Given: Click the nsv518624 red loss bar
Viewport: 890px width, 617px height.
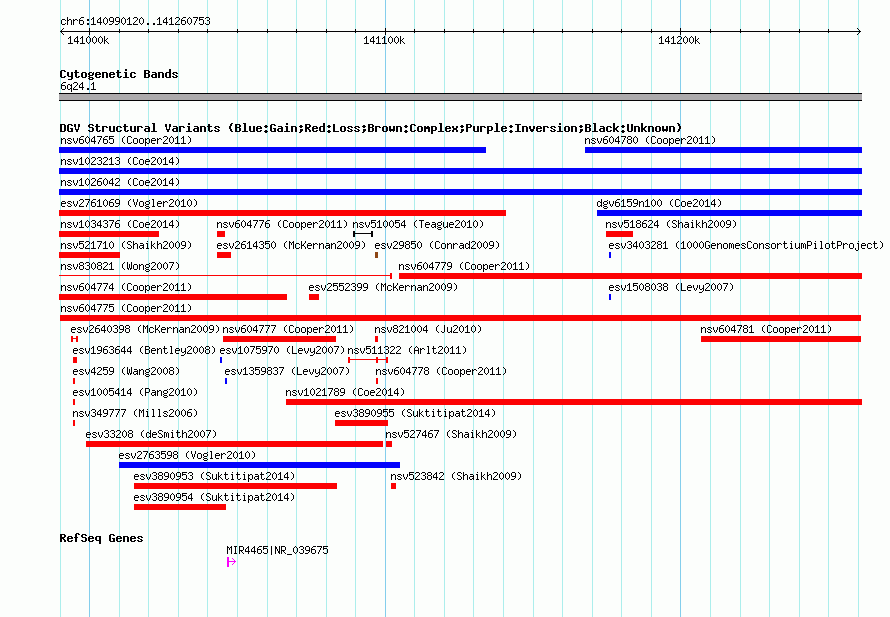Looking at the screenshot, I should (619, 234).
